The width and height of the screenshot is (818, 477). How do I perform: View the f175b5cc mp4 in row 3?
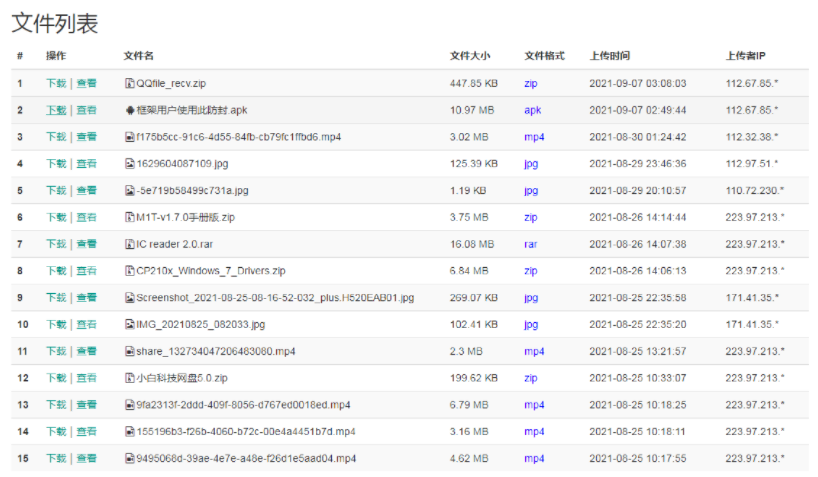pyautogui.click(x=87, y=137)
